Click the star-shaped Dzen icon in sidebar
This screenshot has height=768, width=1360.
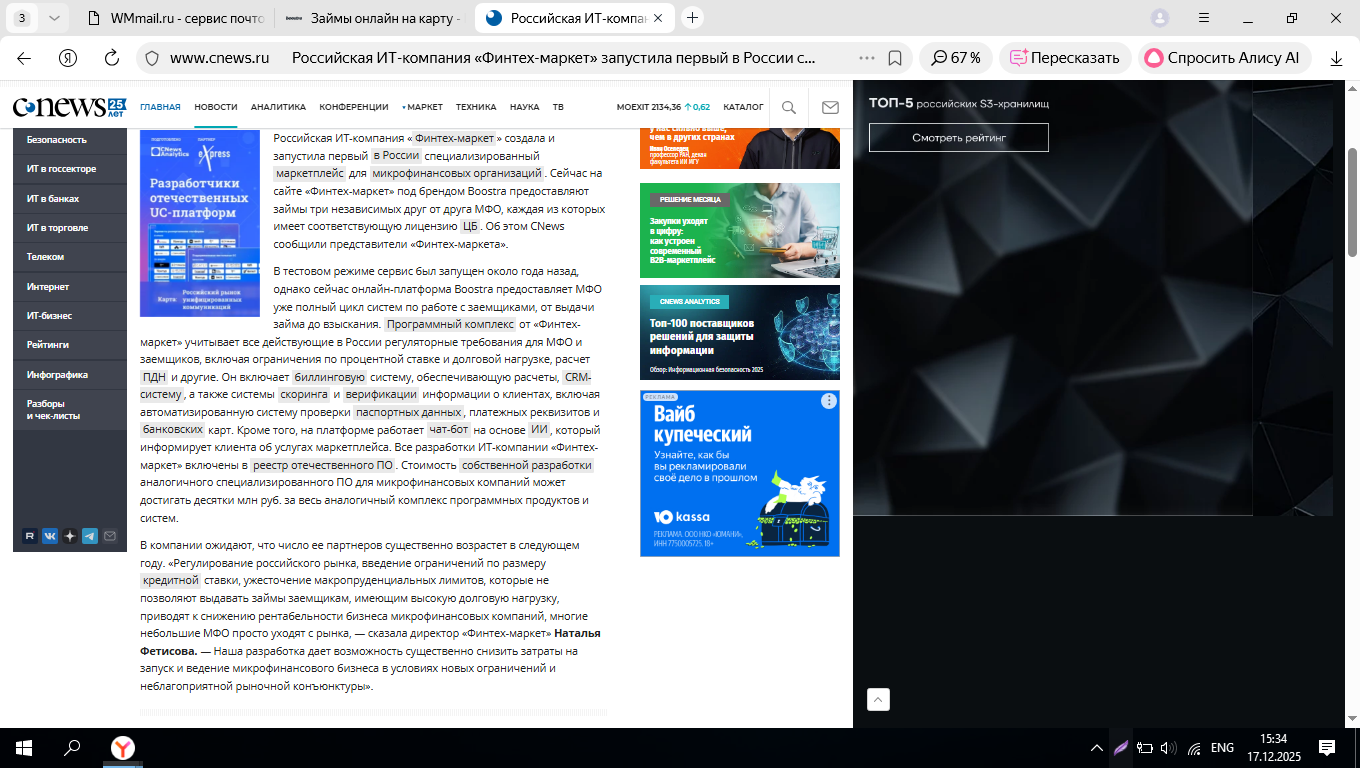(x=70, y=536)
